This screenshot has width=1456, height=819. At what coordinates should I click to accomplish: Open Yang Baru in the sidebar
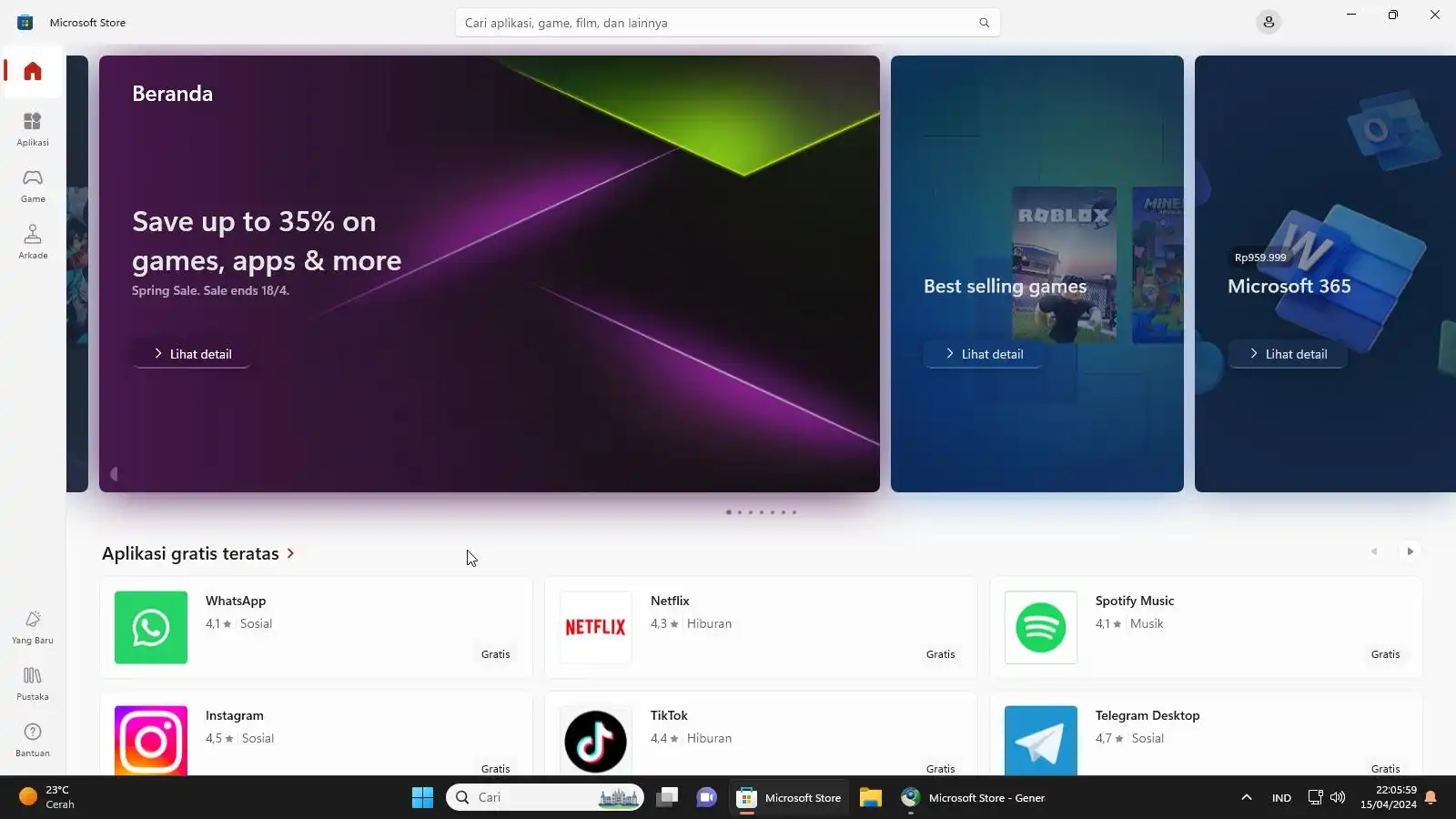pyautogui.click(x=33, y=626)
